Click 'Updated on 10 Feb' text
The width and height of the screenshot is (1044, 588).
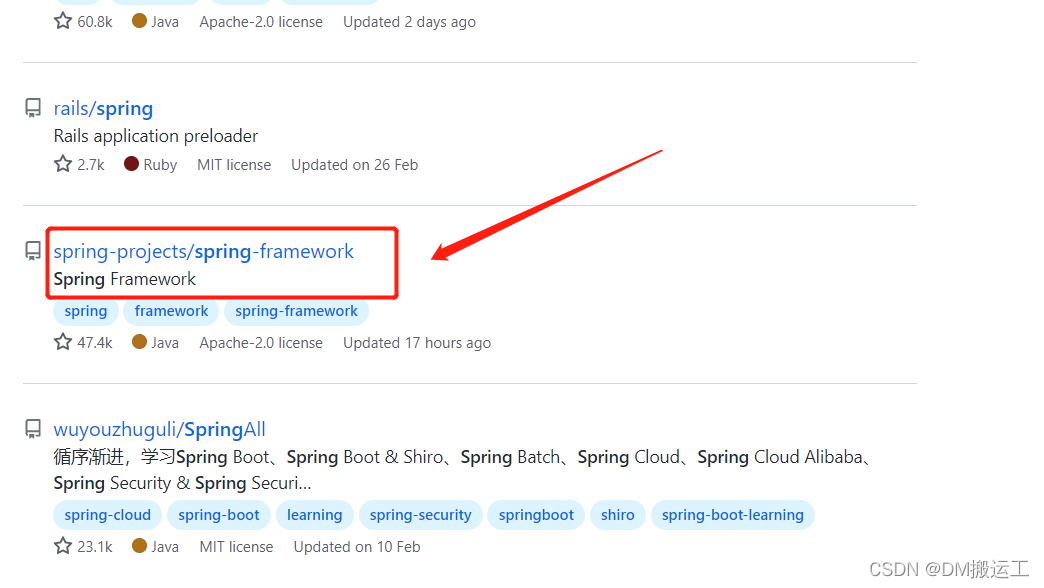pyautogui.click(x=357, y=547)
